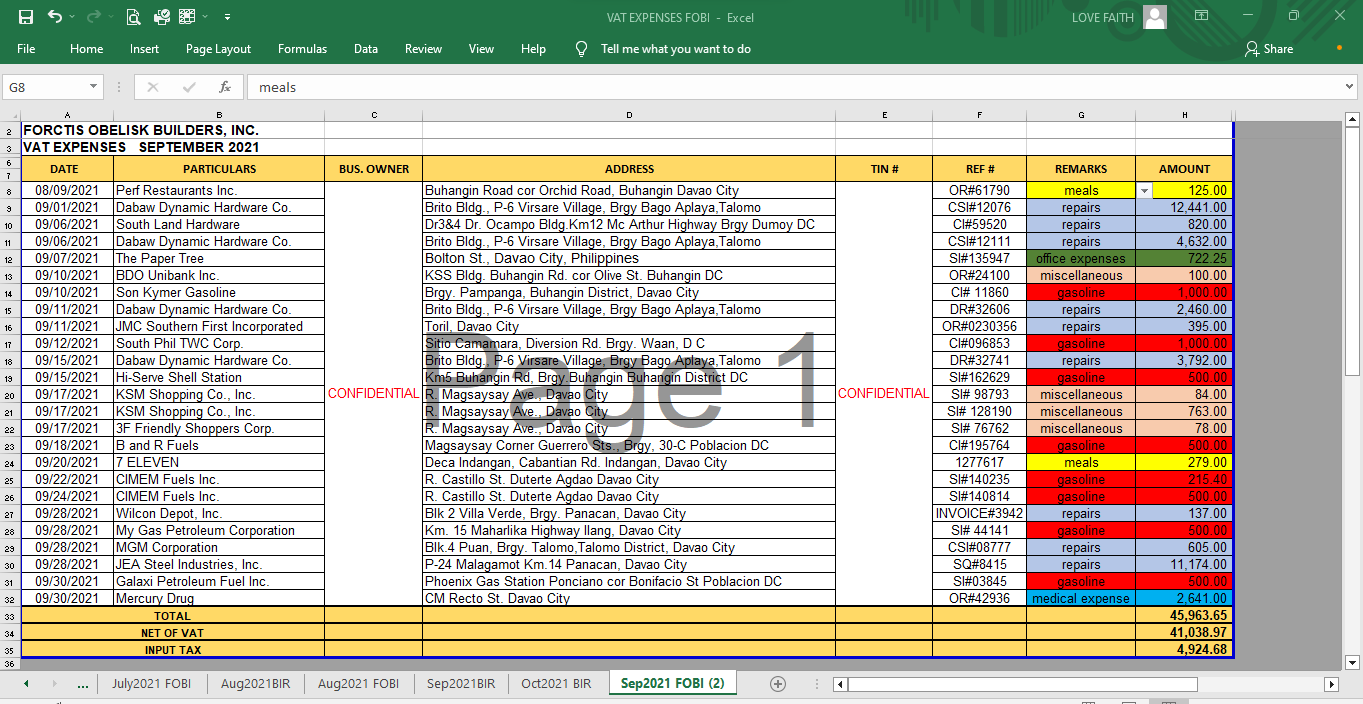This screenshot has width=1363, height=704.
Task: Select the Sep2021 FOBI (2) sheet tab
Action: pos(672,684)
